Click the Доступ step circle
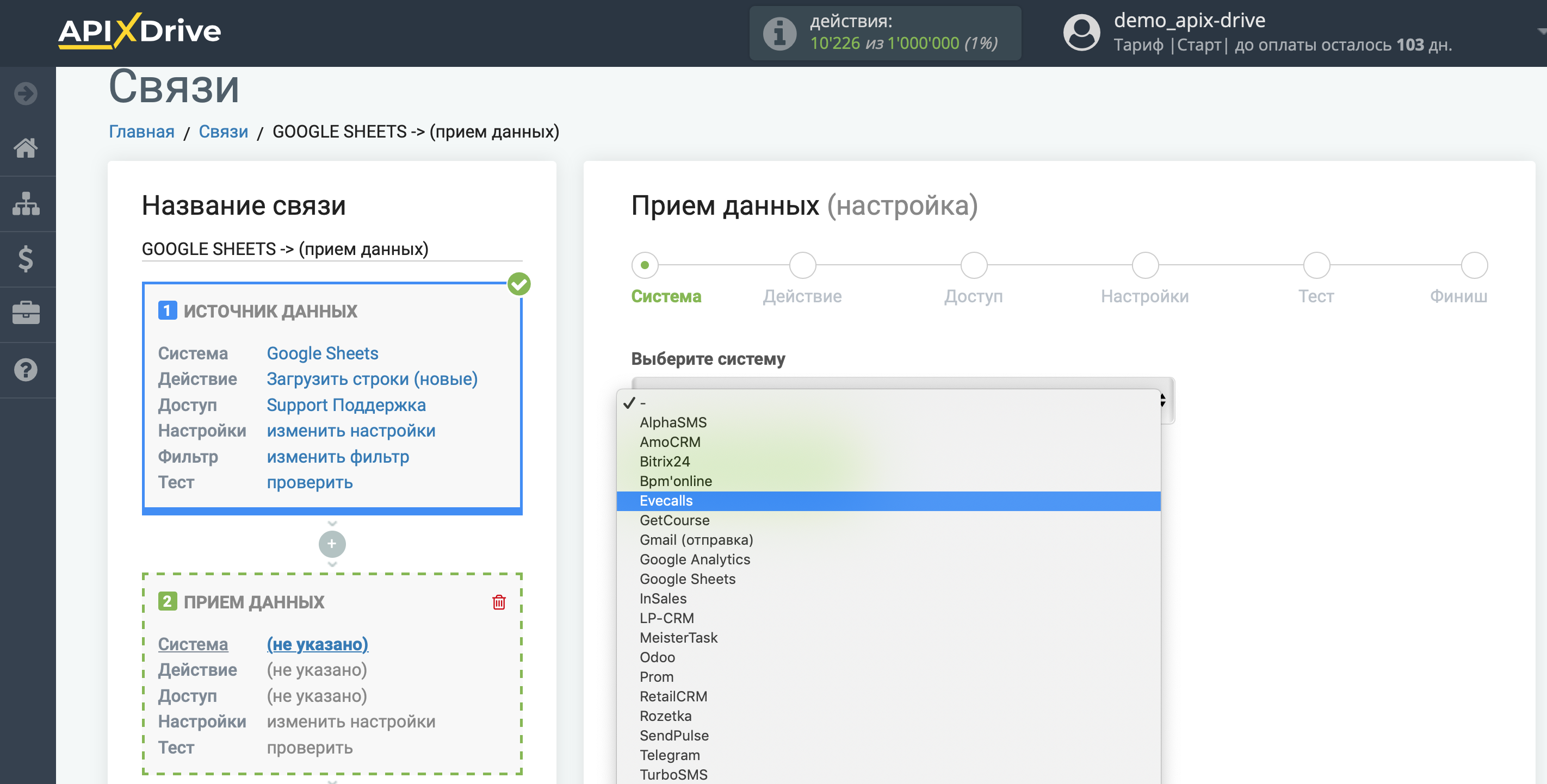The width and height of the screenshot is (1547, 784). point(974,265)
